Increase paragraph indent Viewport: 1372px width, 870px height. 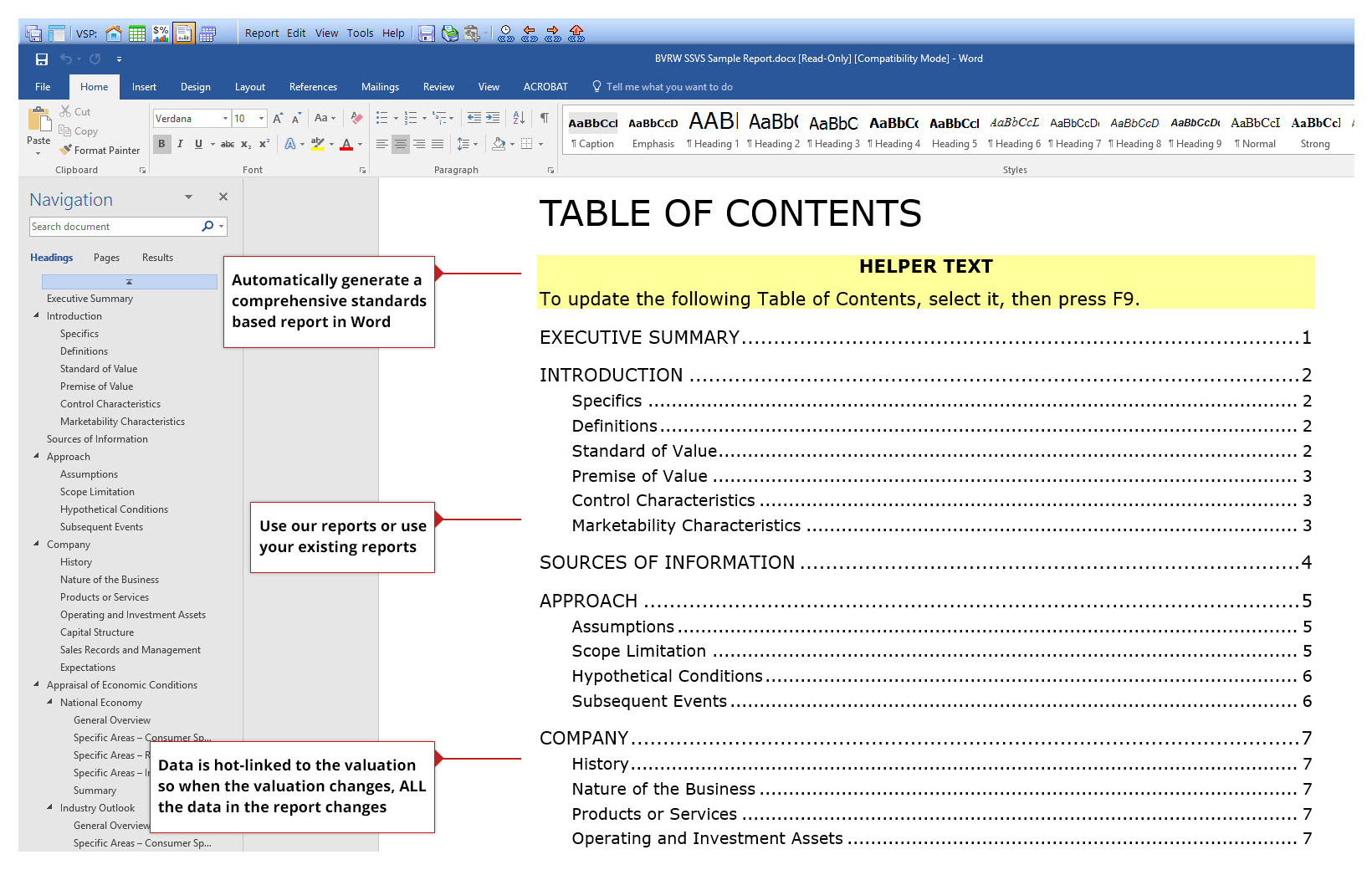[493, 118]
